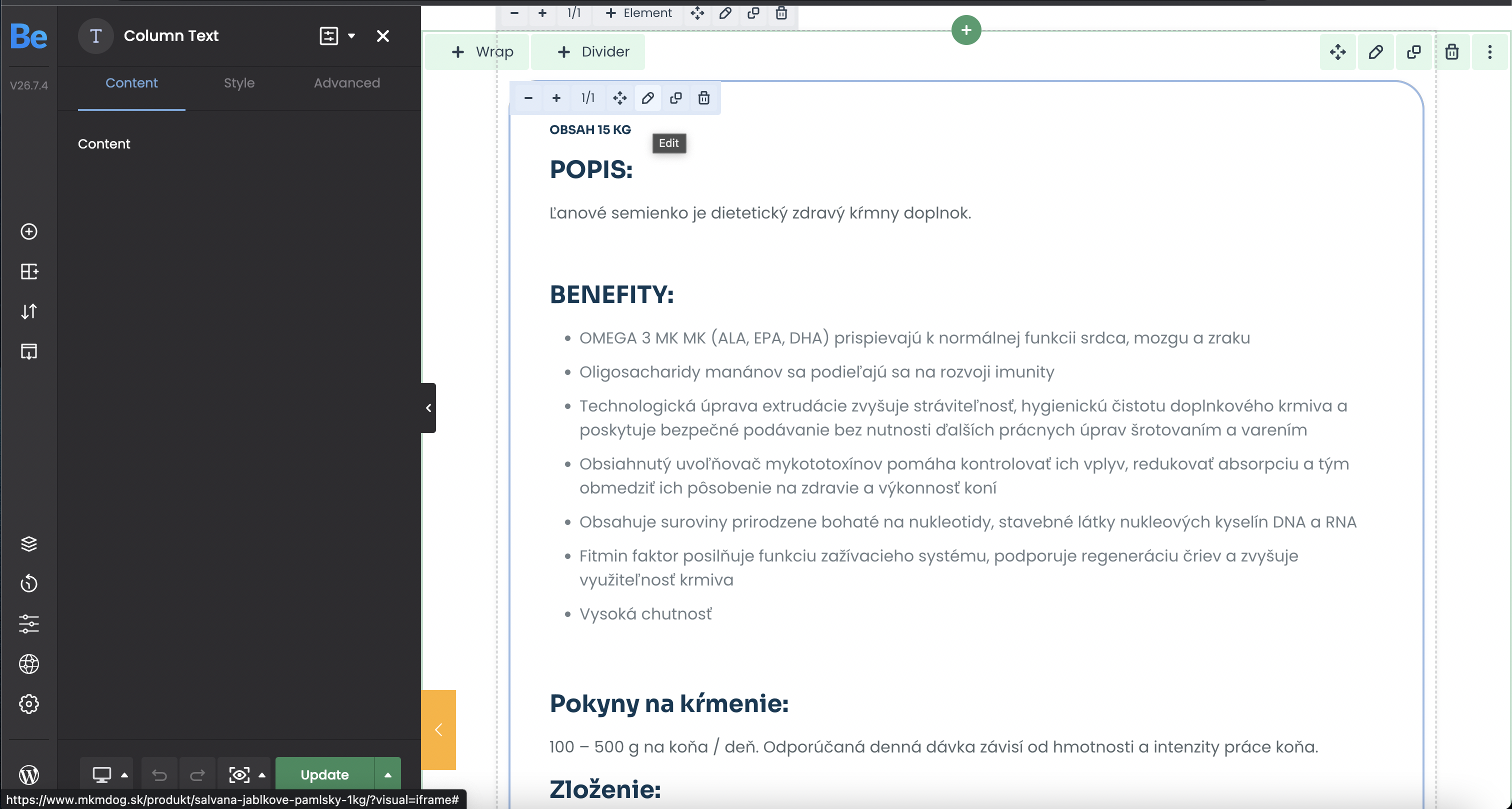Click the top wrap edit pencil icon
The height and width of the screenshot is (809, 1512).
(x=725, y=13)
